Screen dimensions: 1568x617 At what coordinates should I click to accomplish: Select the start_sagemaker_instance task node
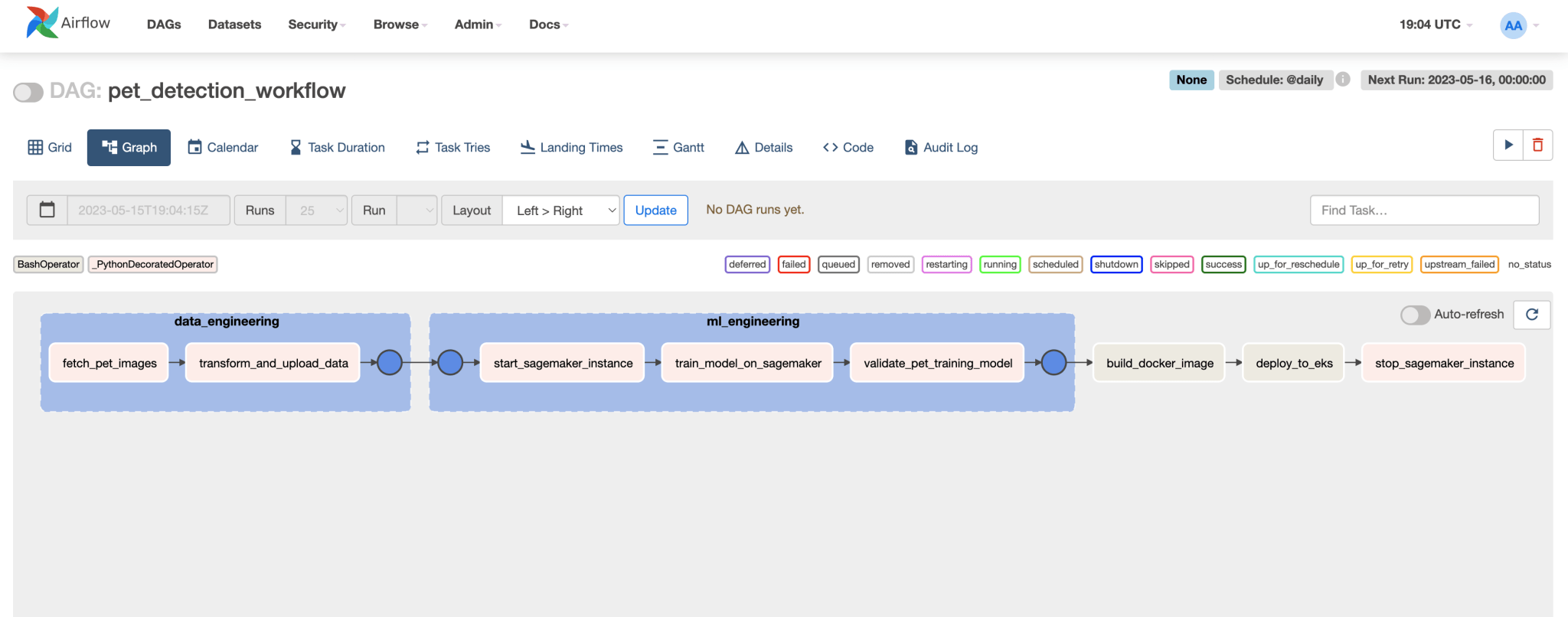(x=563, y=363)
